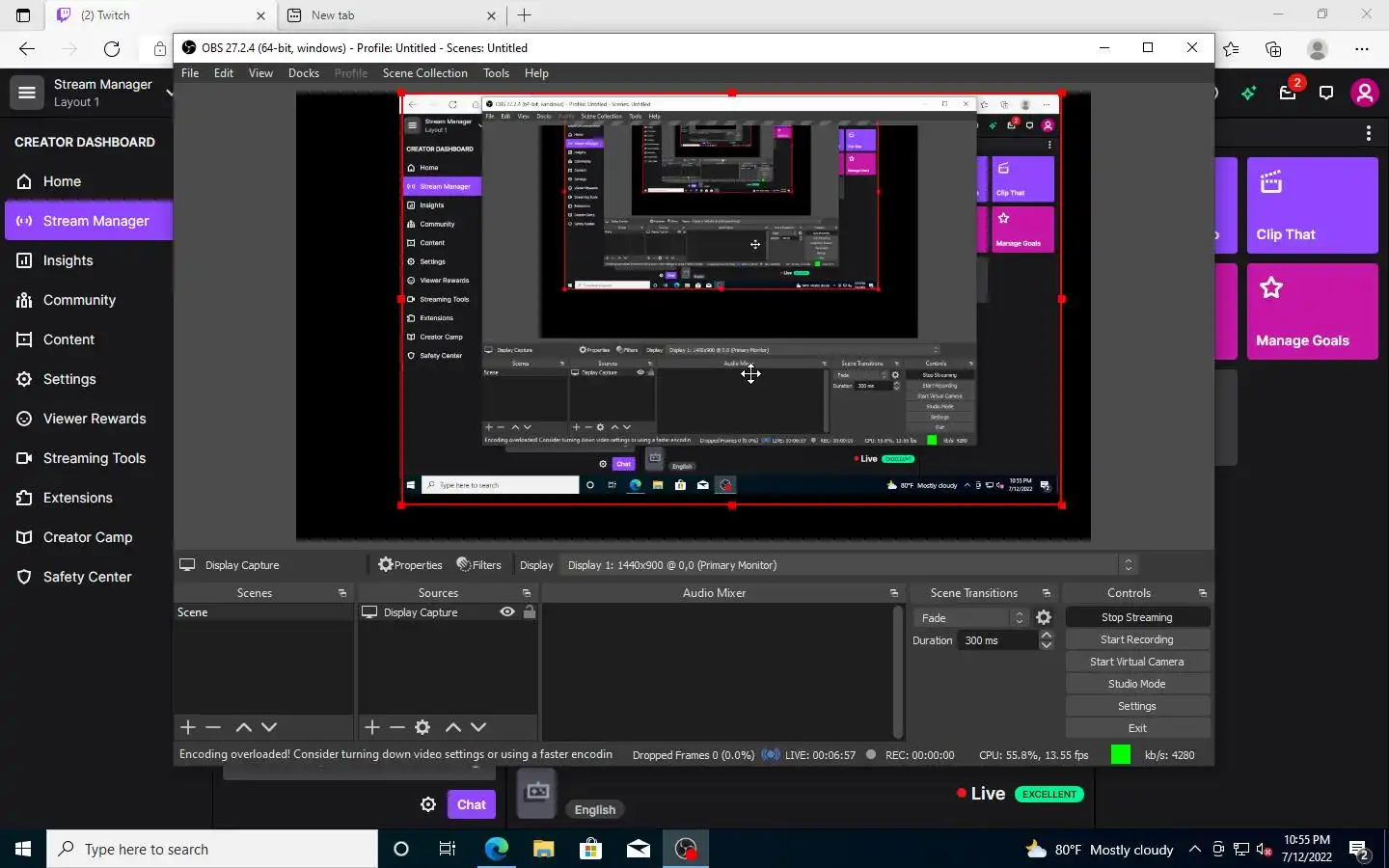
Task: Reload the Twitch page in browser
Action: pyautogui.click(x=112, y=49)
